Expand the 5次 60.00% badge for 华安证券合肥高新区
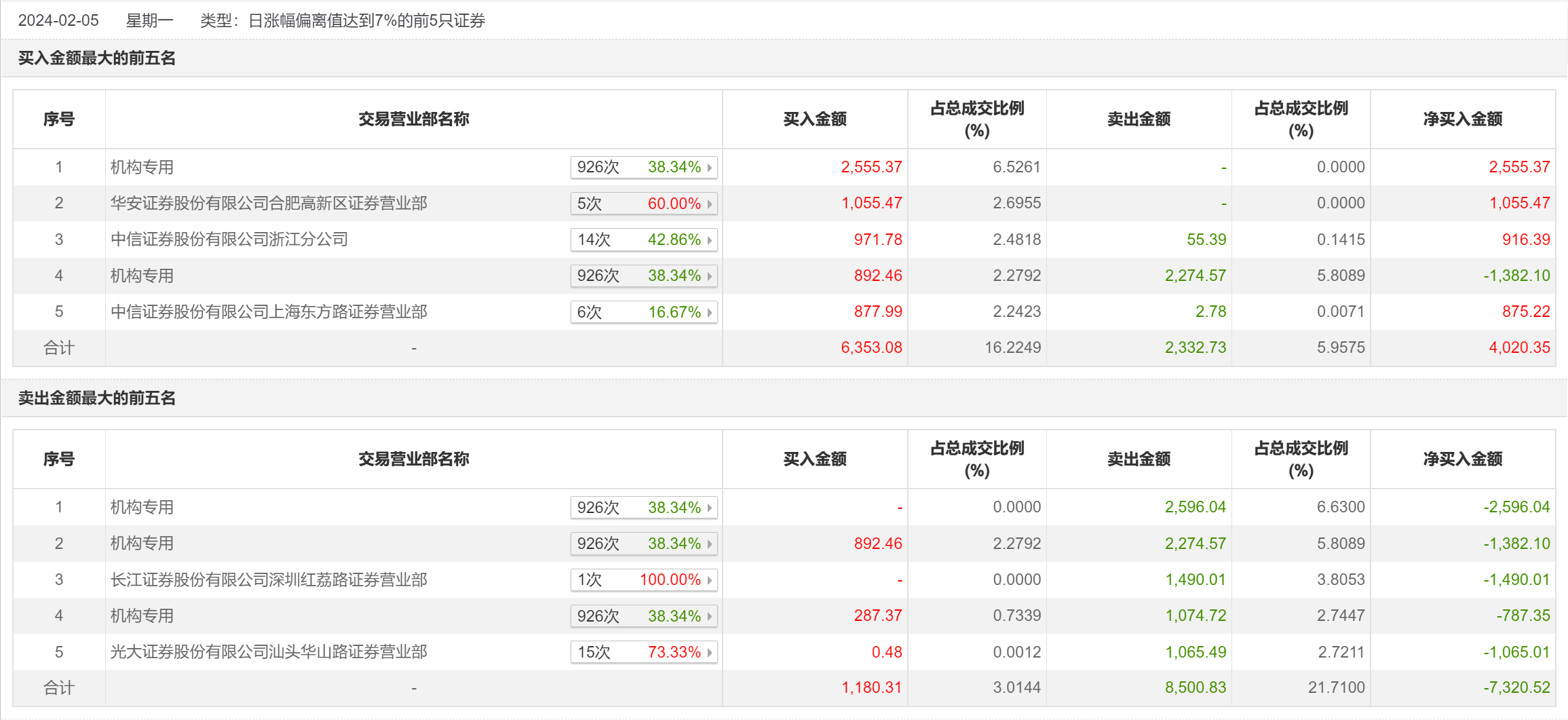The width and height of the screenshot is (1568, 720). pyautogui.click(x=643, y=204)
